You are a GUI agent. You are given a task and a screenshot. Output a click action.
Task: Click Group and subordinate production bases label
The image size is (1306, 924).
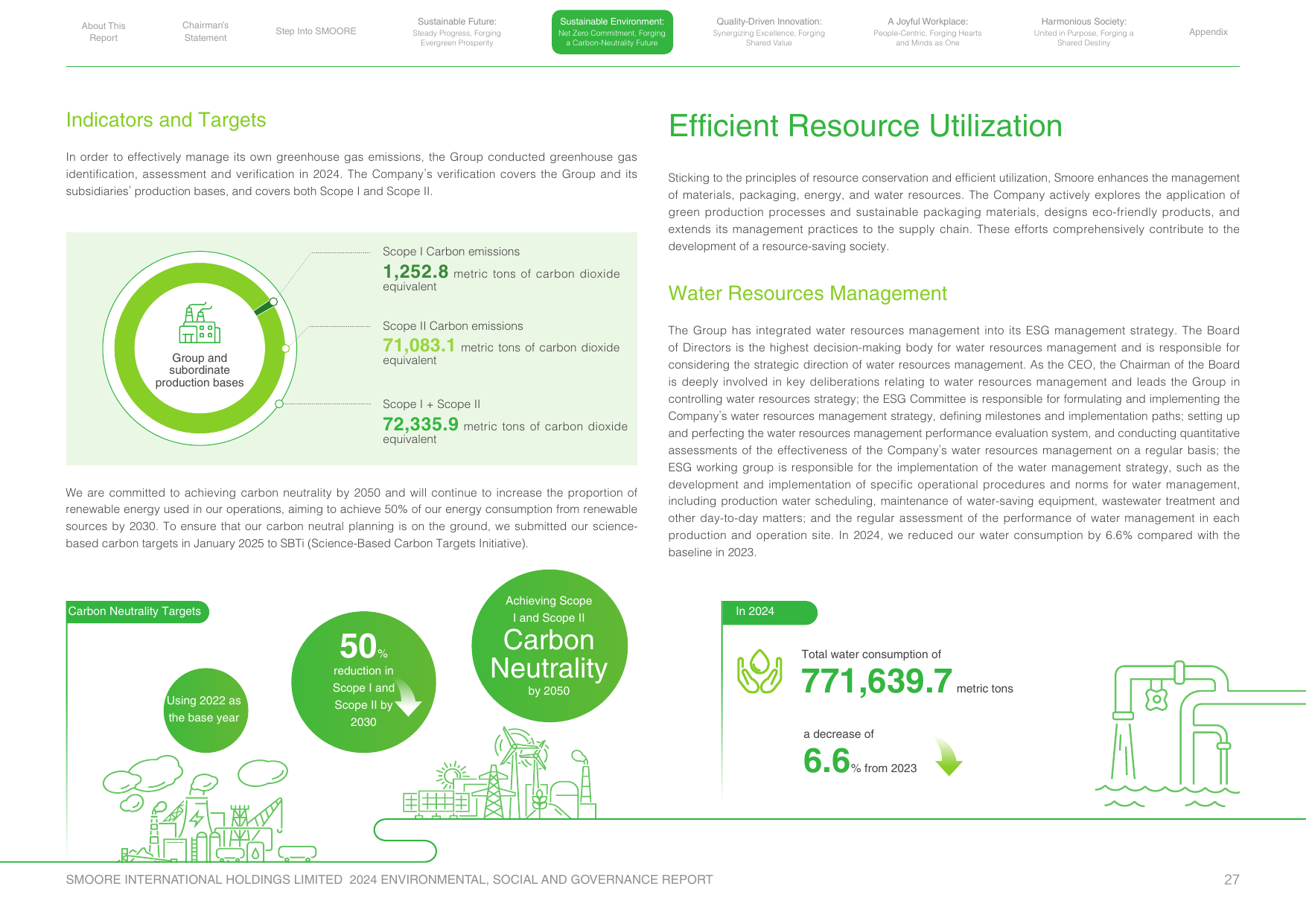click(x=200, y=370)
